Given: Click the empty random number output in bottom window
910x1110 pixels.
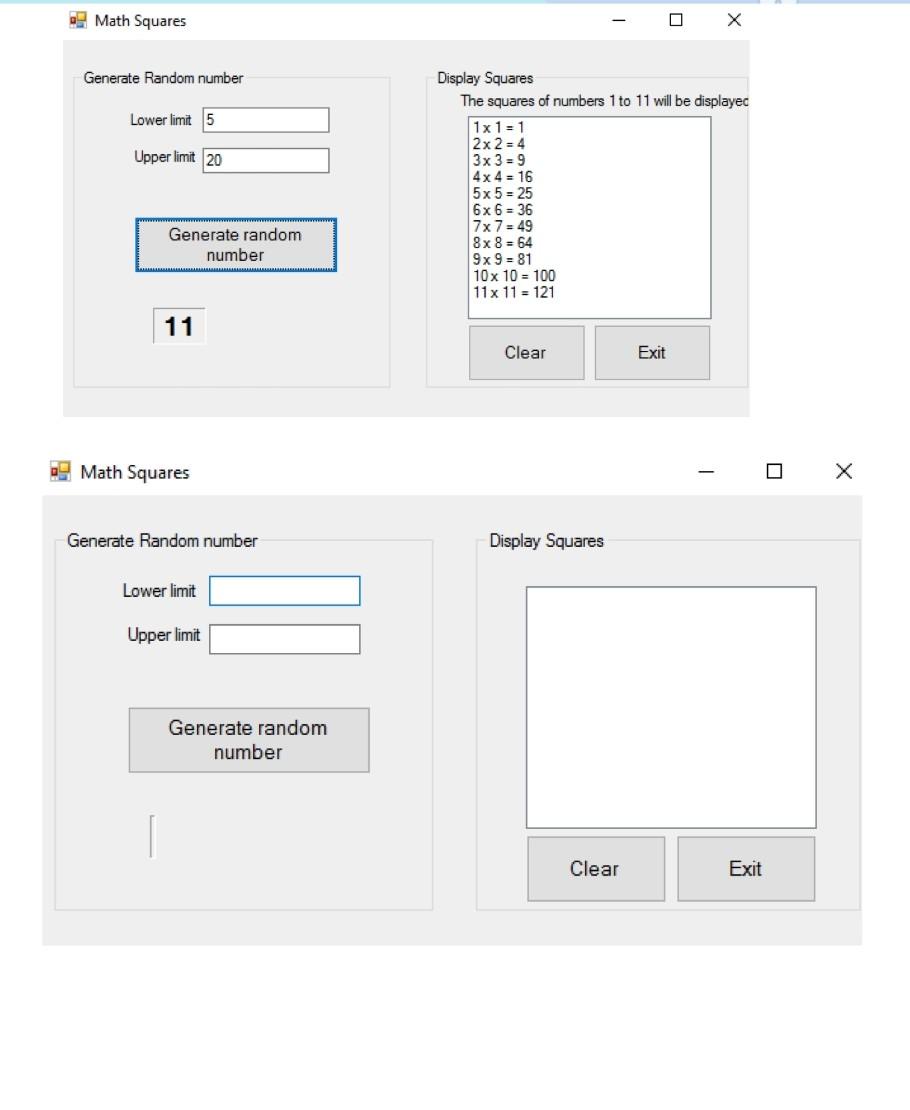Looking at the screenshot, I should point(152,836).
